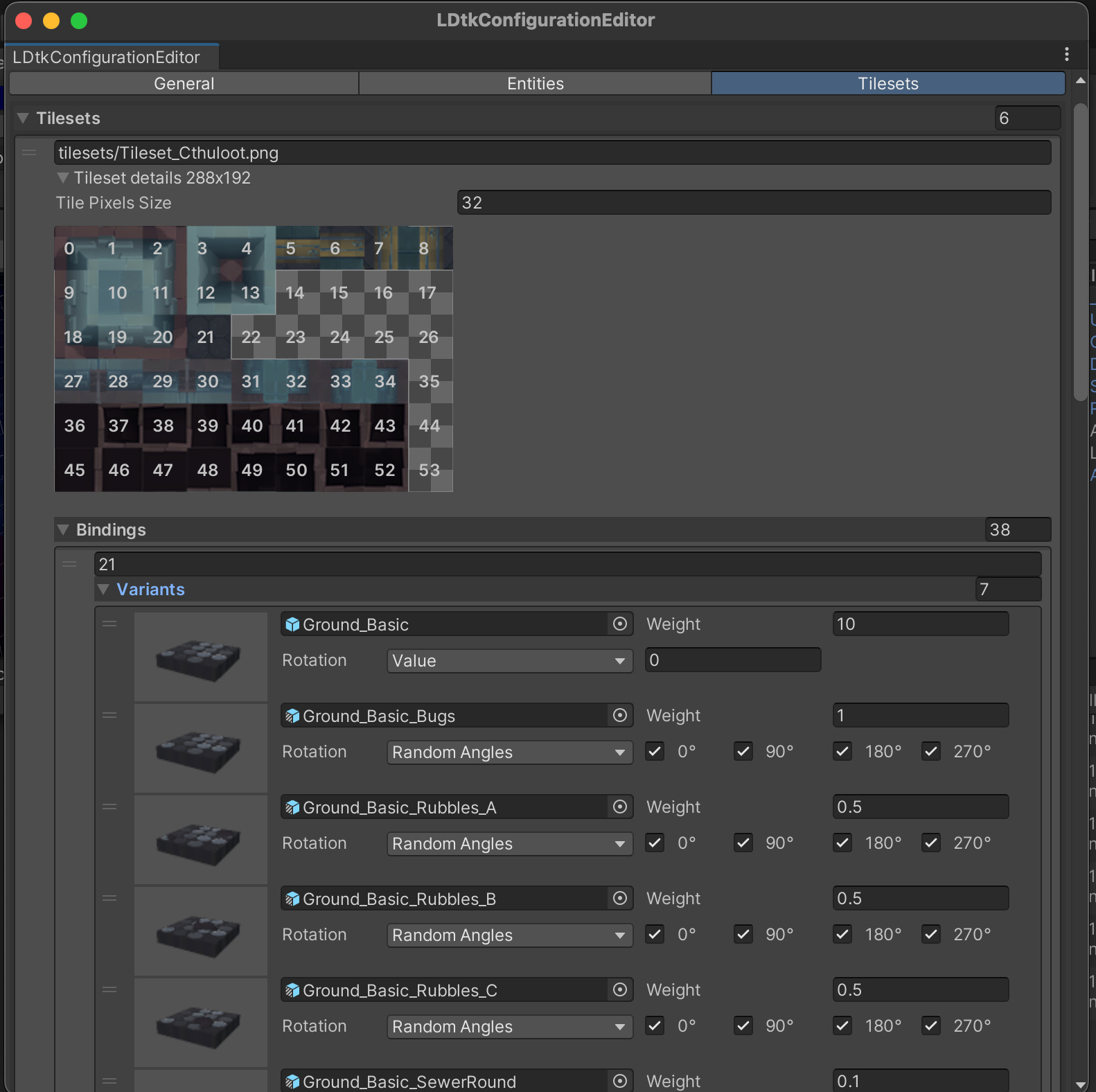Open object picker for Ground_Basic_SewerRound

point(620,1081)
